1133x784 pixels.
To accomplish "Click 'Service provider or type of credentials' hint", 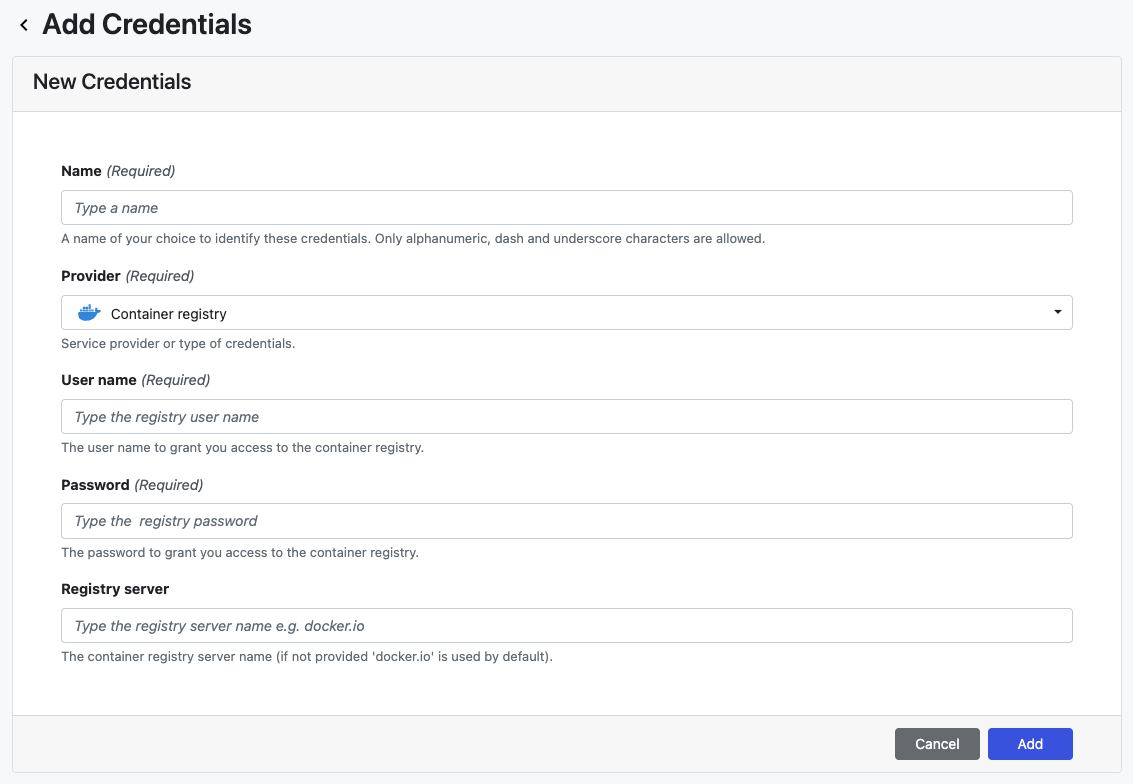I will point(178,343).
